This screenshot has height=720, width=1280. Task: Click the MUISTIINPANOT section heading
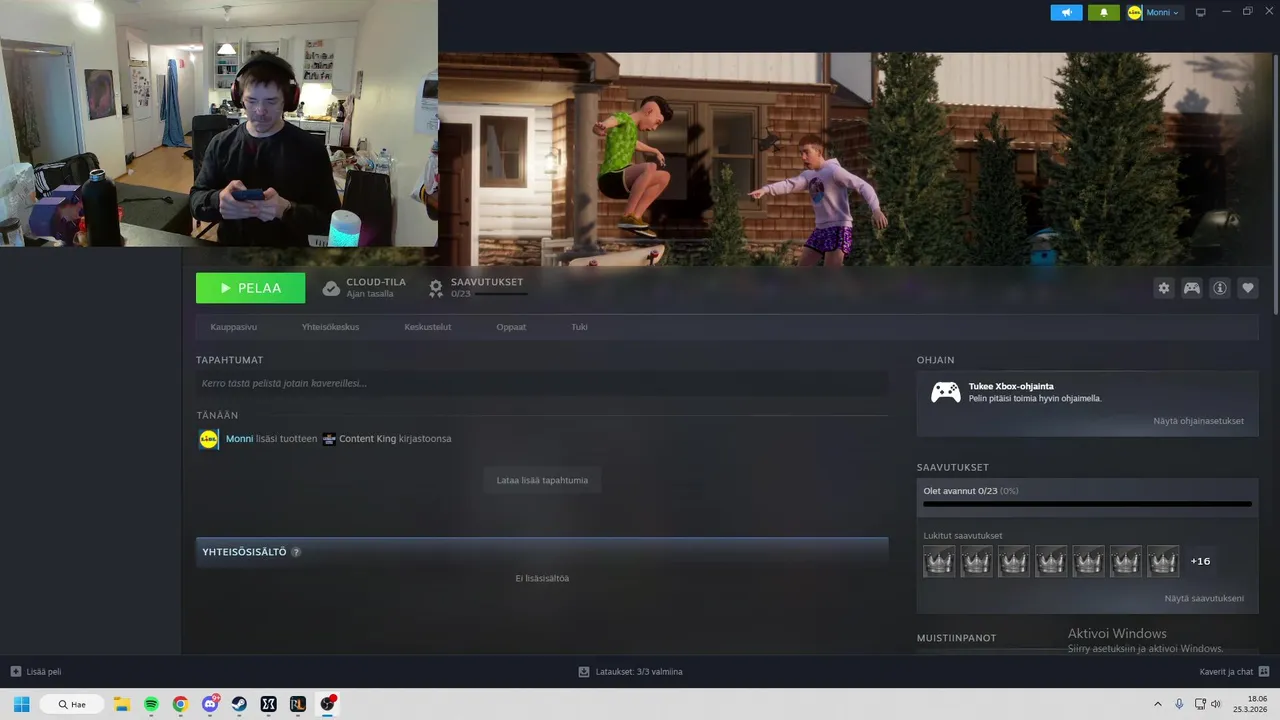[x=956, y=638]
